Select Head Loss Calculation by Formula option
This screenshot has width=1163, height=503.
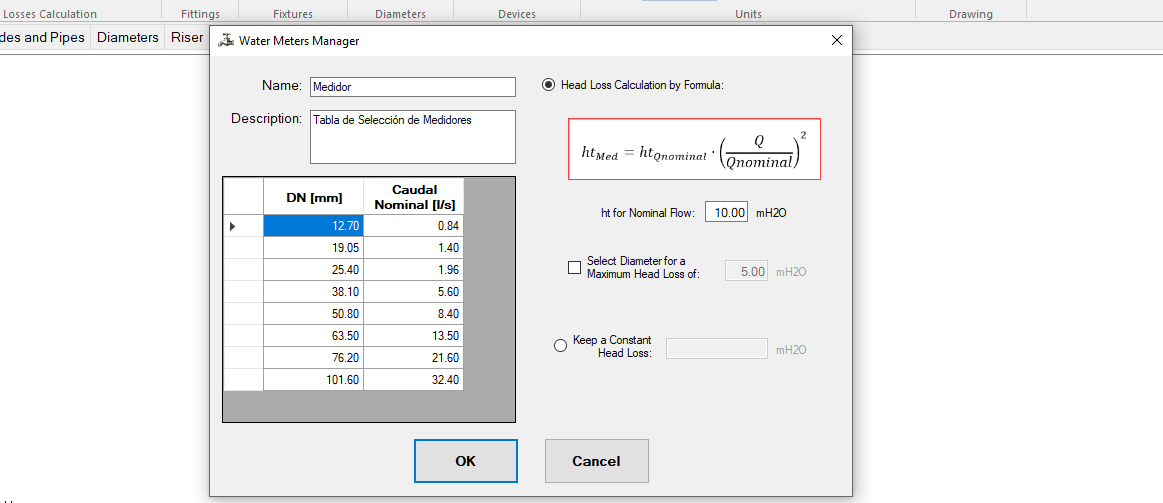coord(548,85)
